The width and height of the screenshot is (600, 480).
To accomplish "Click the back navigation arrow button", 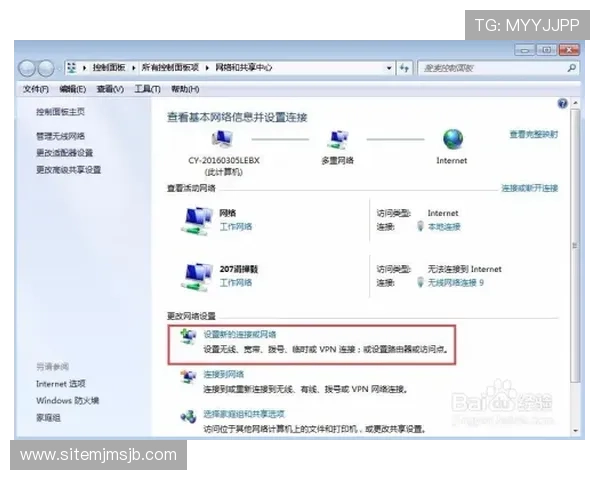I will (27, 69).
